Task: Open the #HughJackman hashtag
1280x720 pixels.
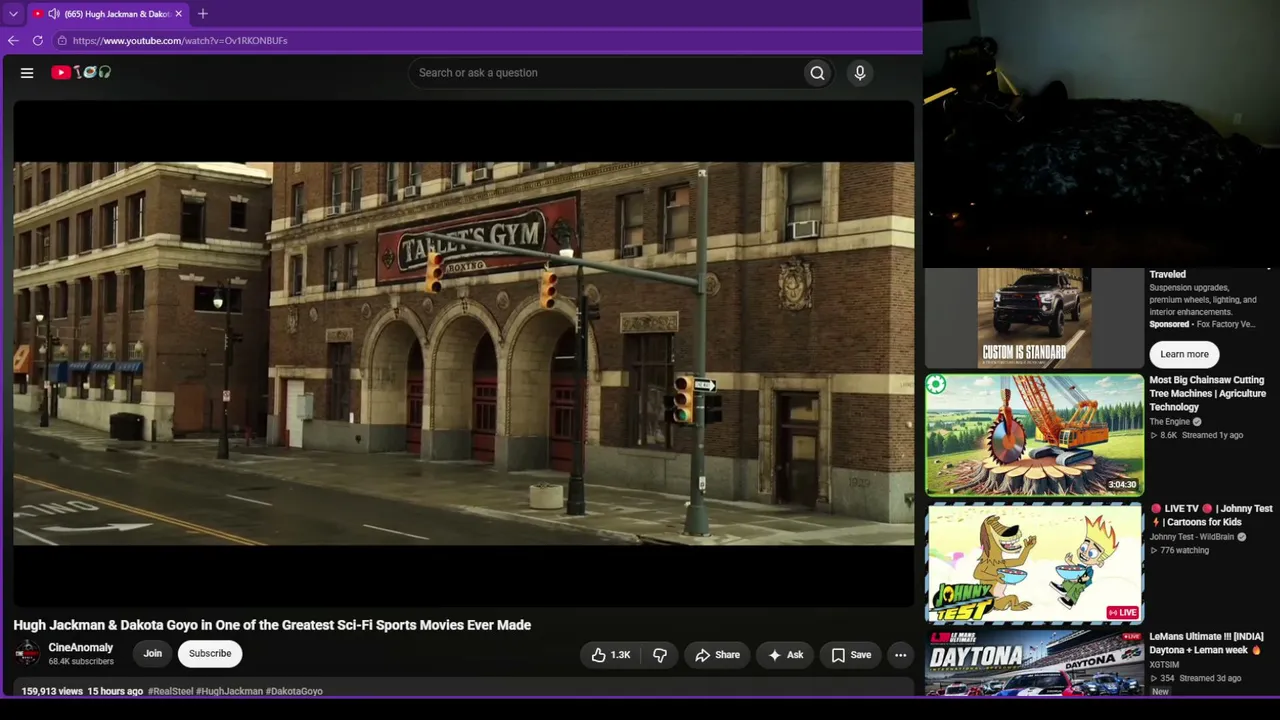Action: click(229, 691)
